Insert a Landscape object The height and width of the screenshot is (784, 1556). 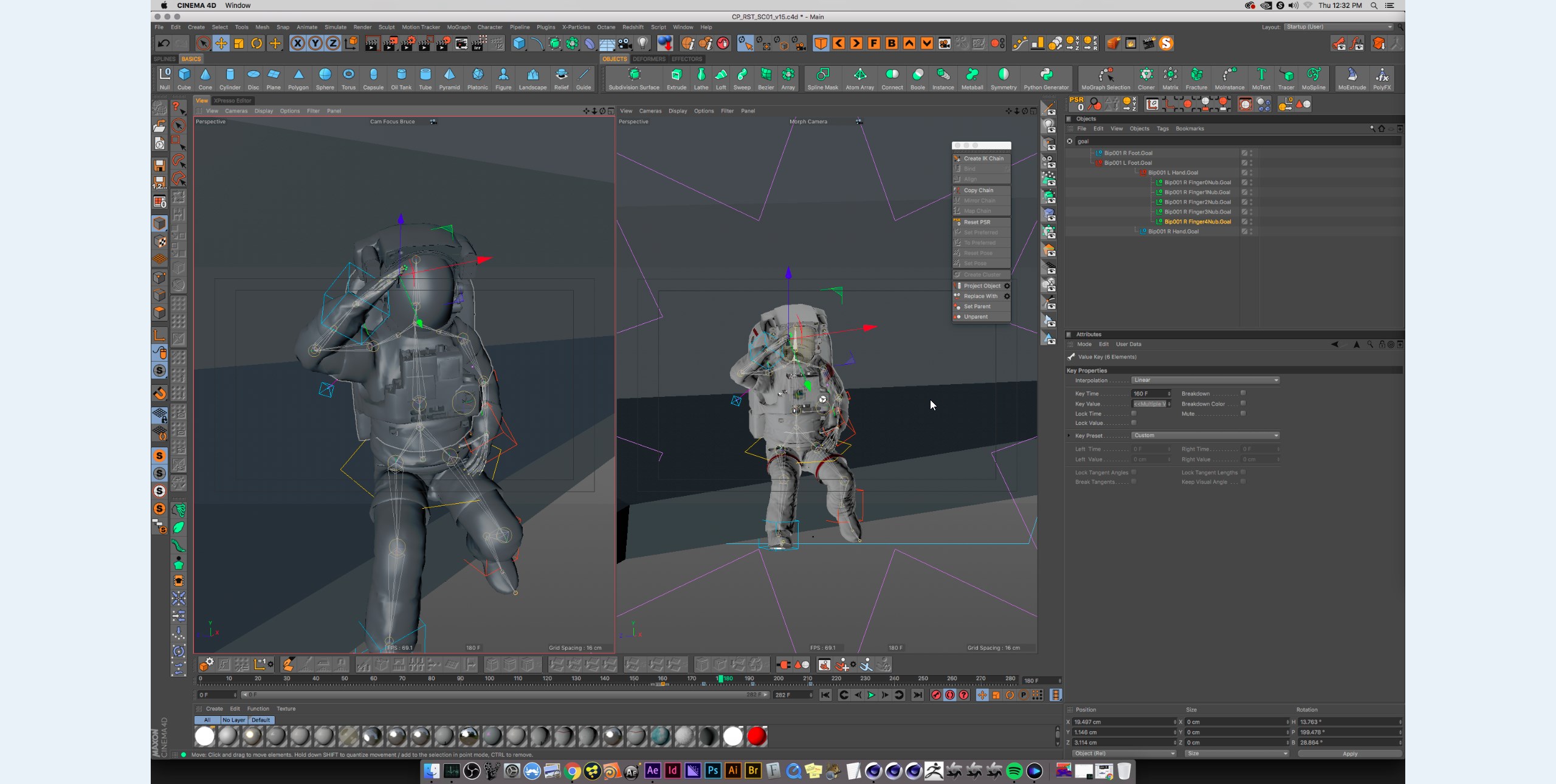532,78
